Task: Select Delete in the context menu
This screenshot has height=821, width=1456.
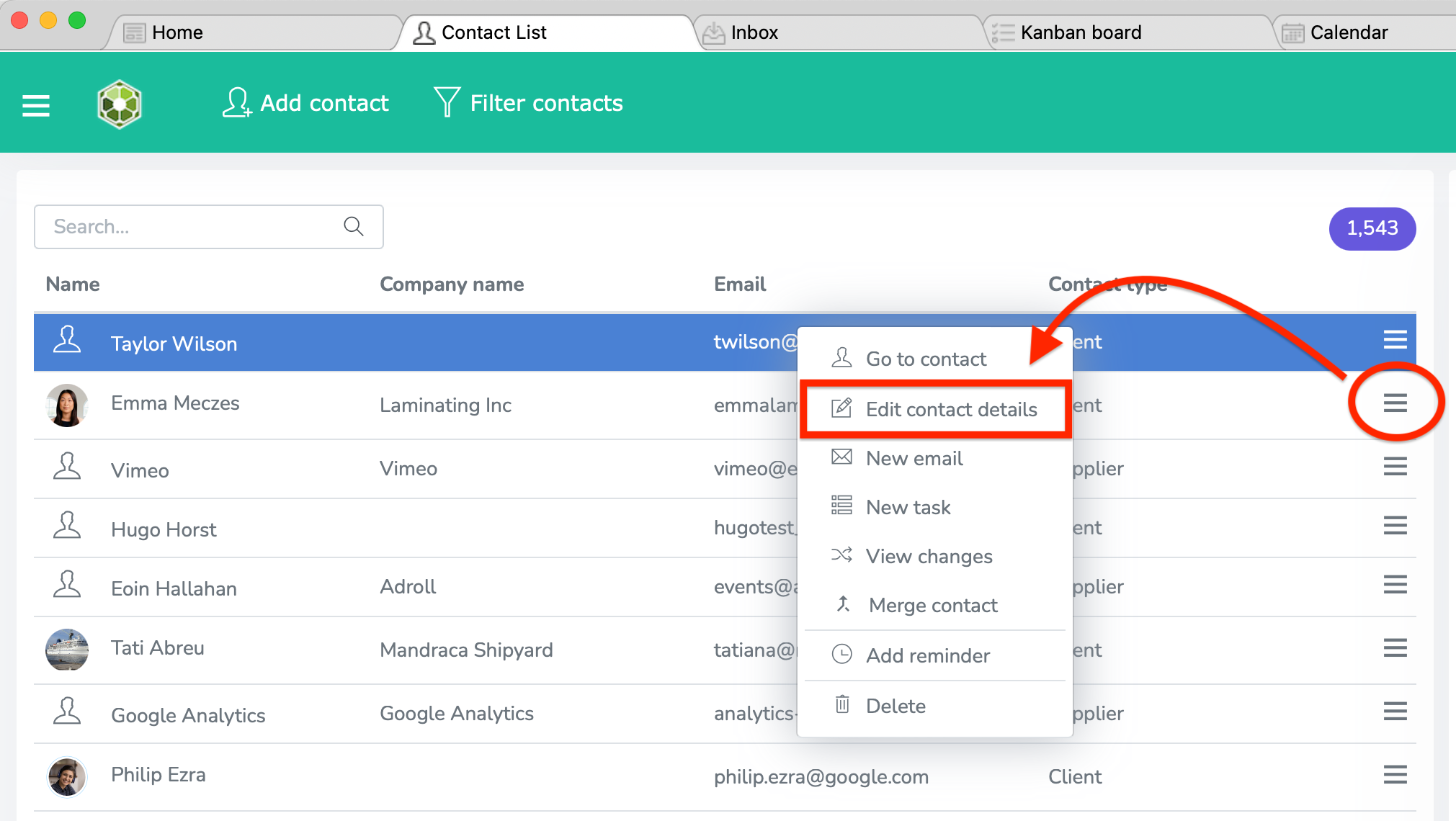Action: [895, 706]
